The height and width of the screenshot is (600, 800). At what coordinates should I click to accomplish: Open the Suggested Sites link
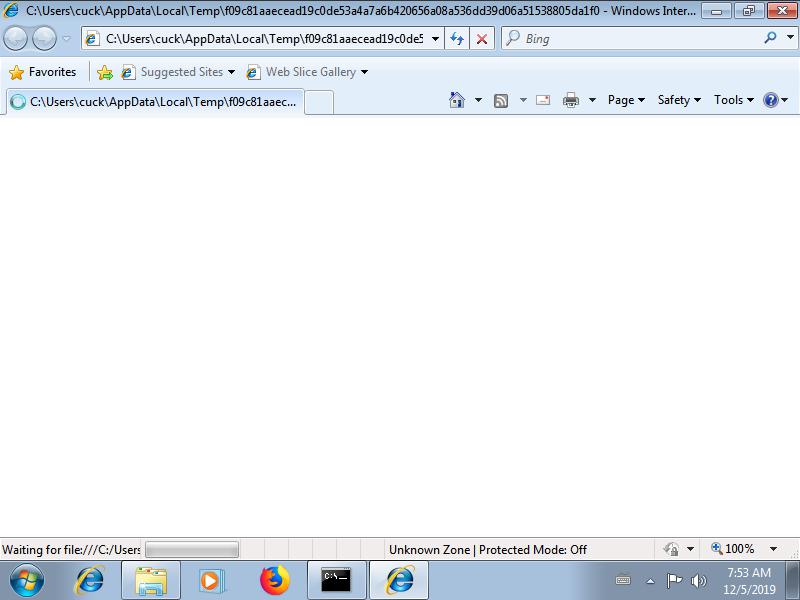pos(178,72)
